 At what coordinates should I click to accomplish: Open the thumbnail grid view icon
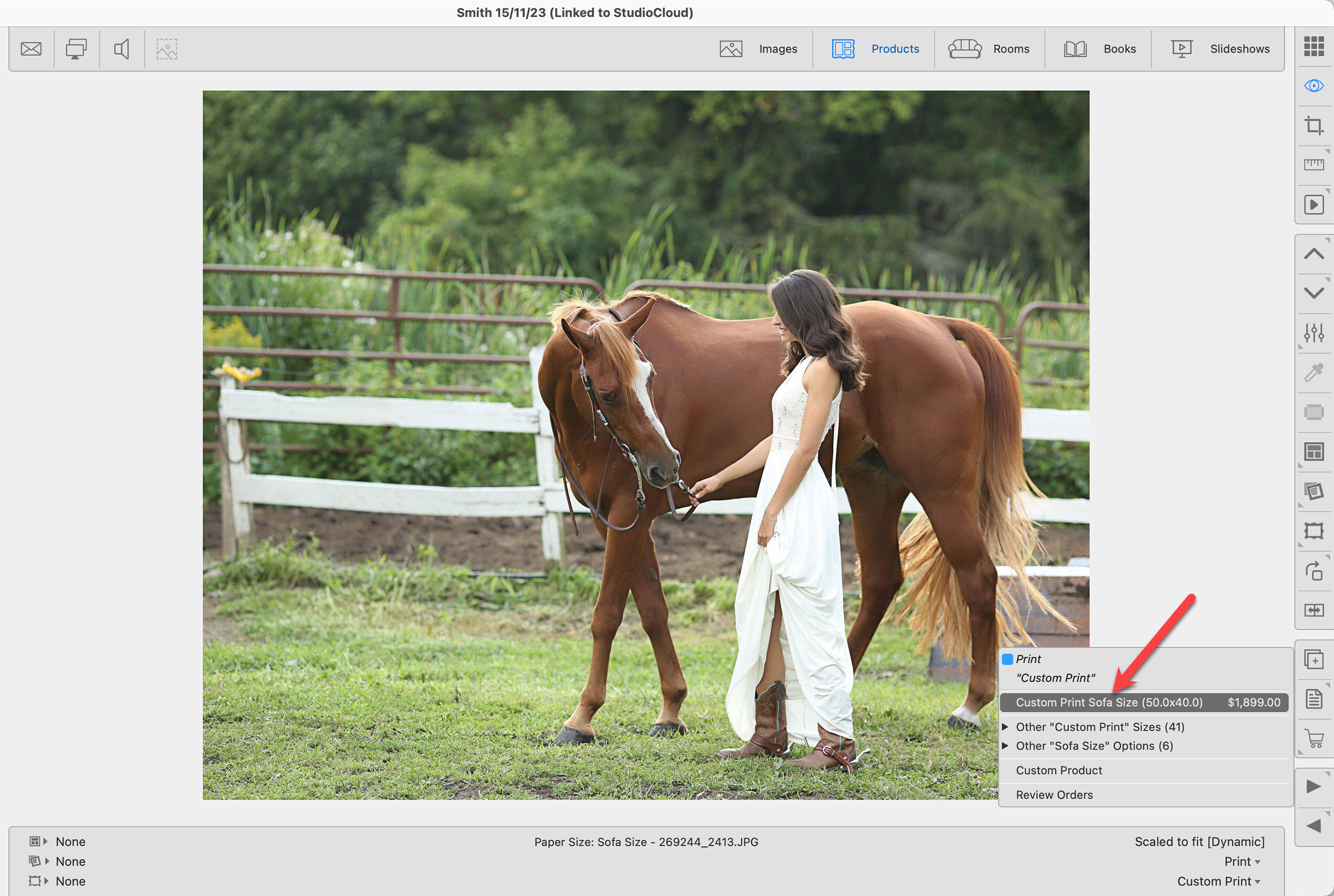1313,46
